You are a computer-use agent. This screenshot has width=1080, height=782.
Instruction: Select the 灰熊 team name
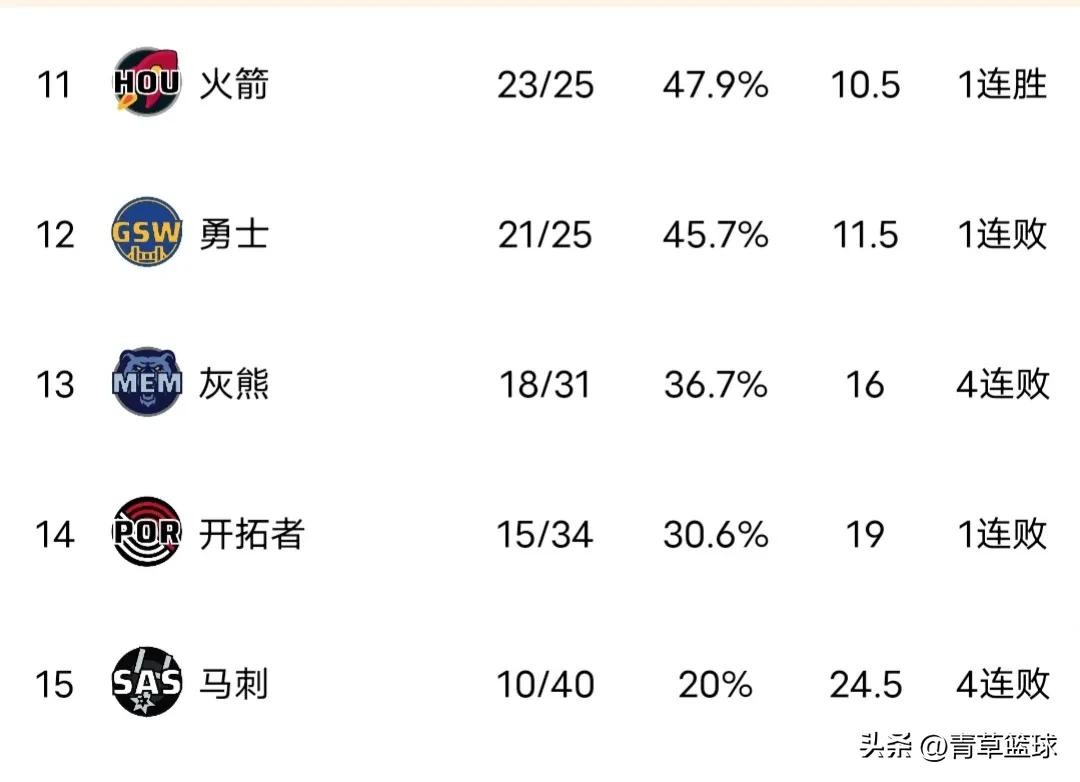[x=234, y=384]
